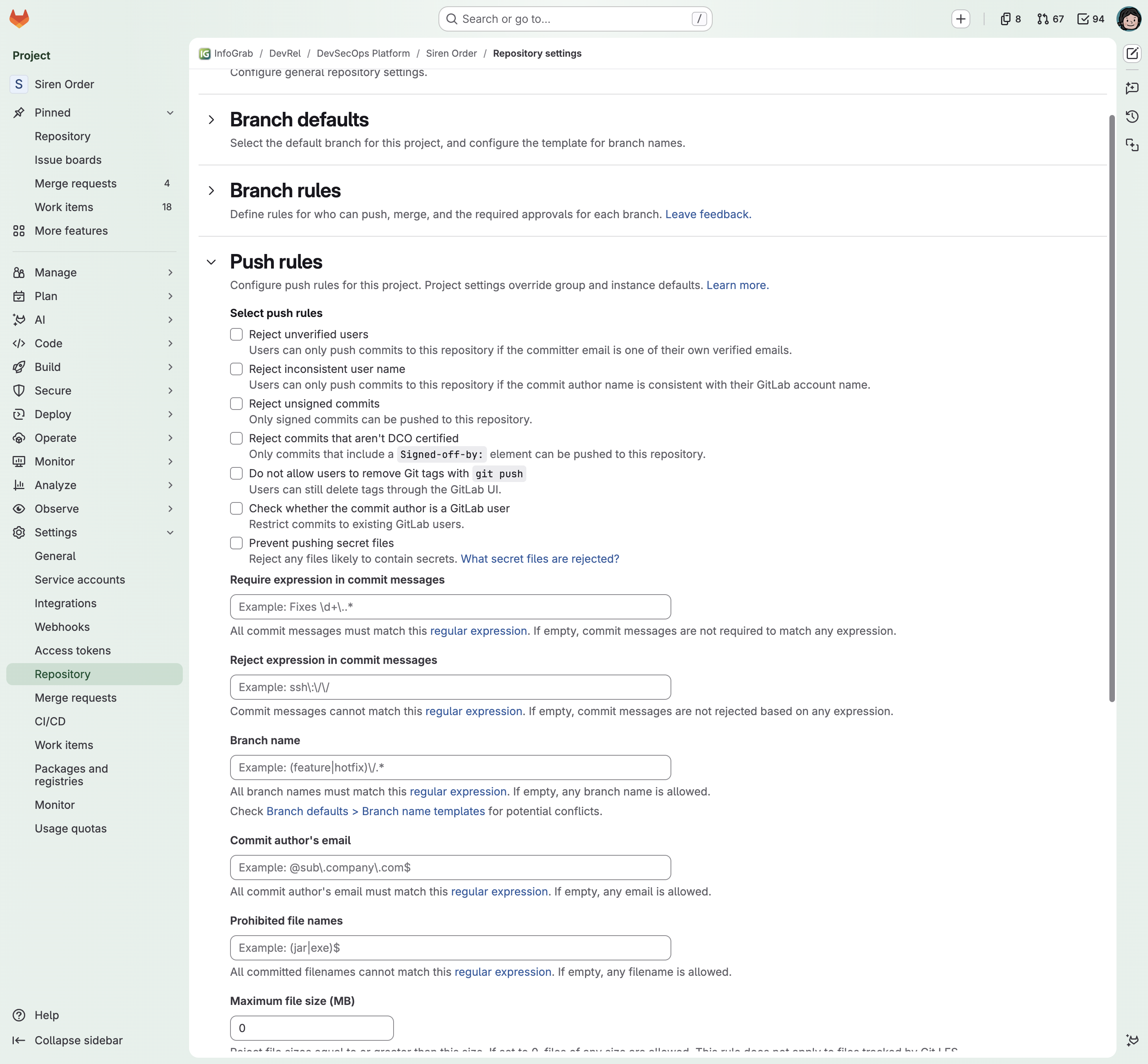Open assigned issues counter showing 8
Screen dimensions: 1148x1064
coord(1011,19)
